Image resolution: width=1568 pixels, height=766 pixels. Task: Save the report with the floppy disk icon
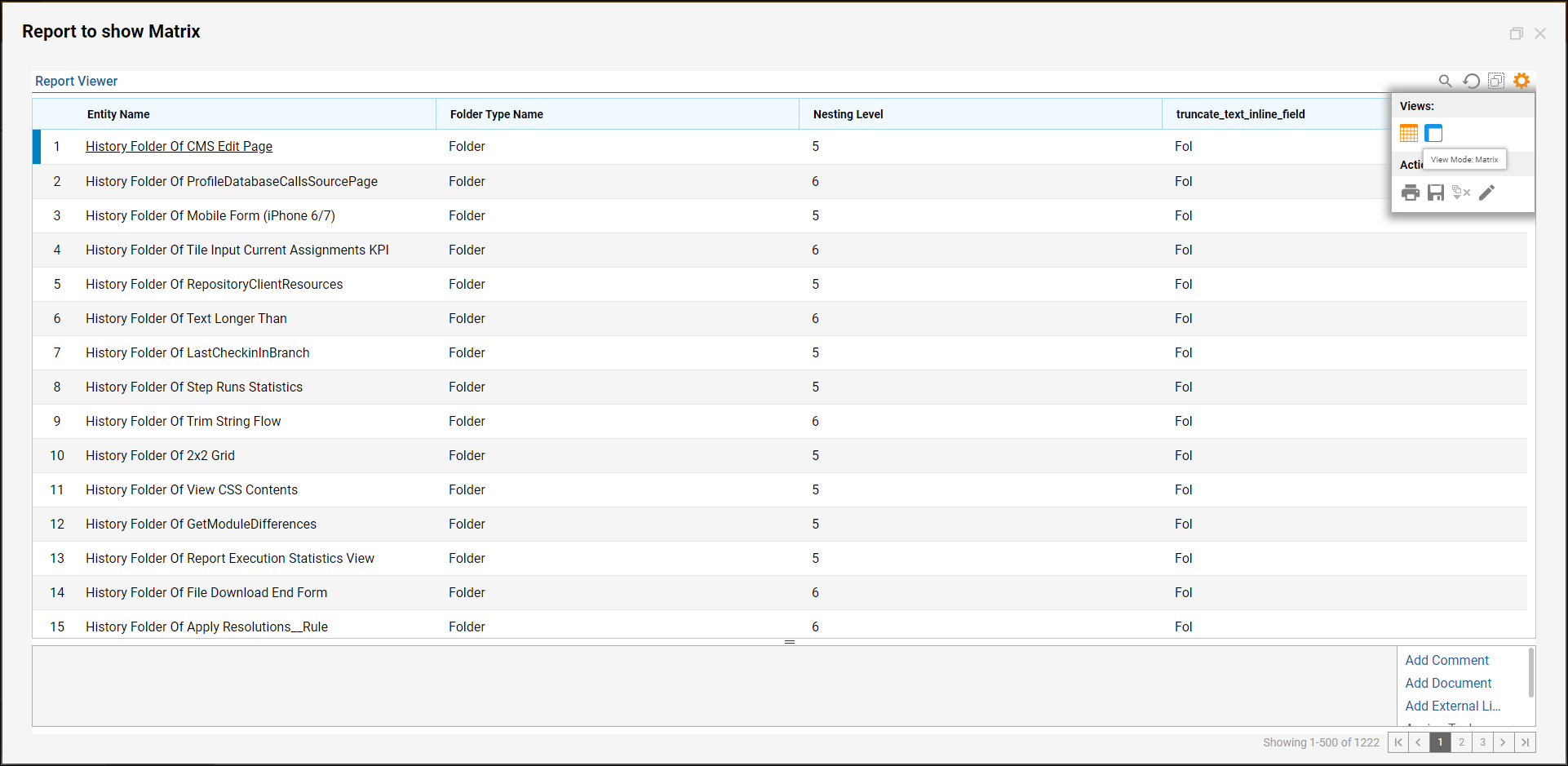pos(1436,193)
